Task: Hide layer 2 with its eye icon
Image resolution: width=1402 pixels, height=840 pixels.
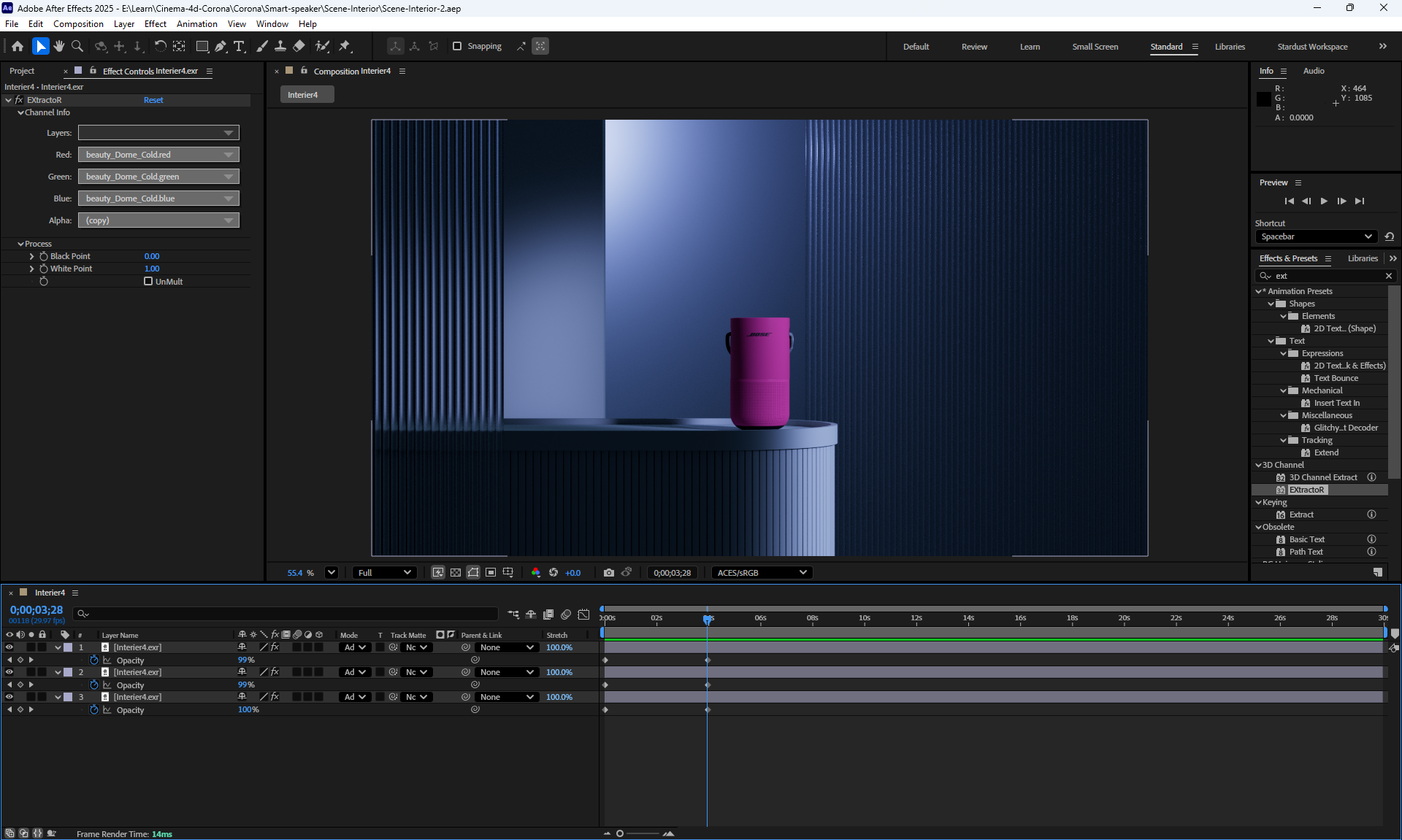Action: pyautogui.click(x=9, y=672)
